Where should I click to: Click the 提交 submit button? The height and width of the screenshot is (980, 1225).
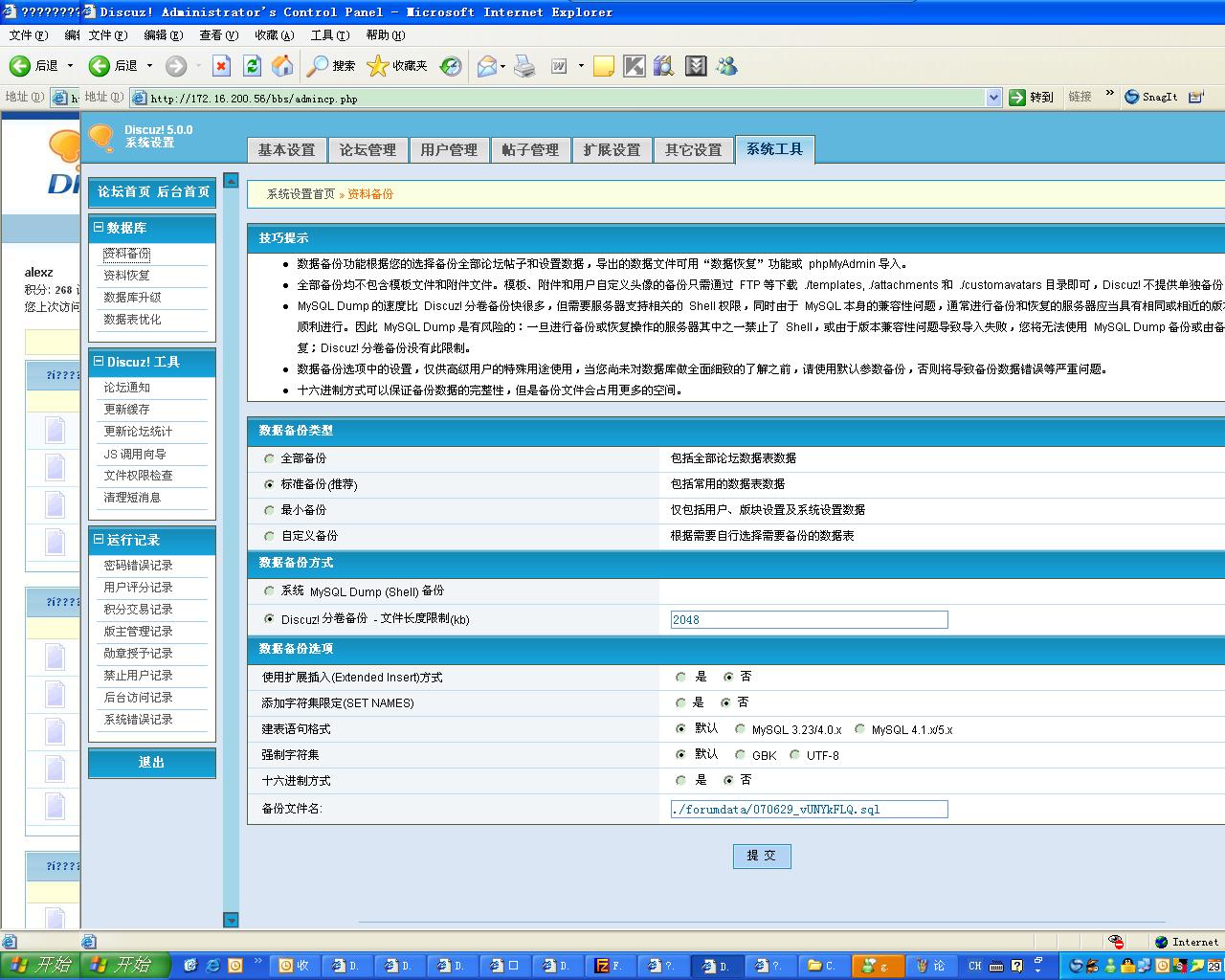[762, 856]
